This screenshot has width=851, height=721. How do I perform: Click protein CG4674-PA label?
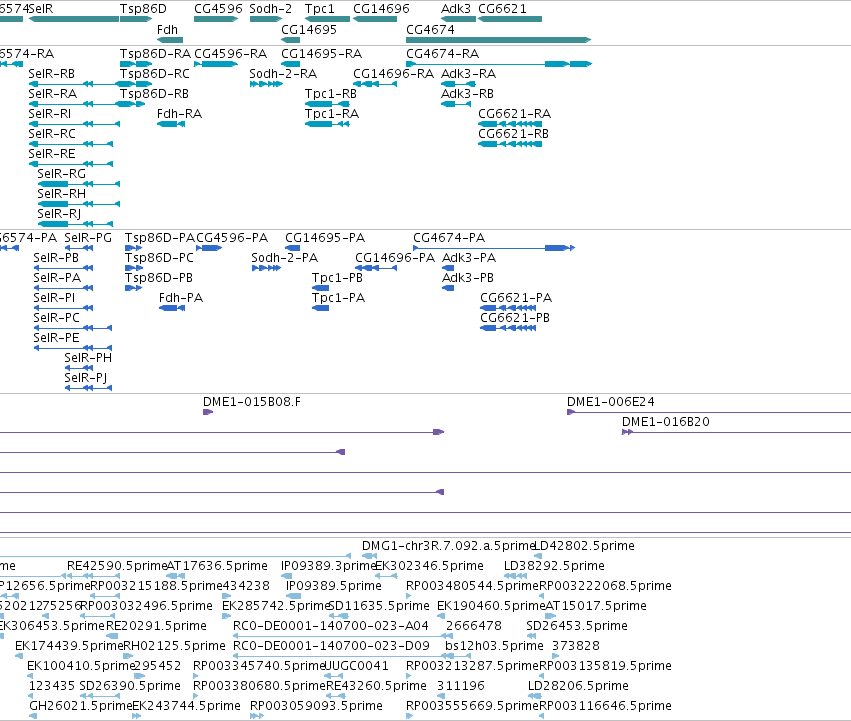(x=449, y=238)
